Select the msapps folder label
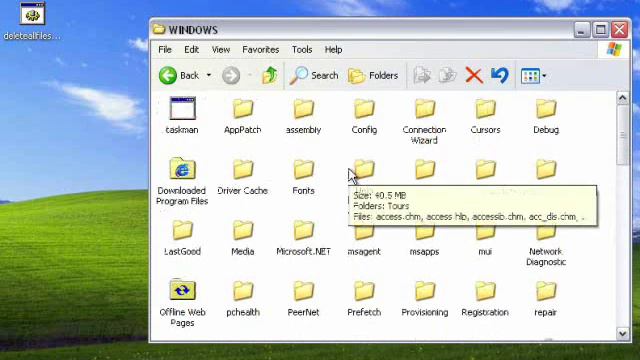The width and height of the screenshot is (640, 360). coord(424,252)
